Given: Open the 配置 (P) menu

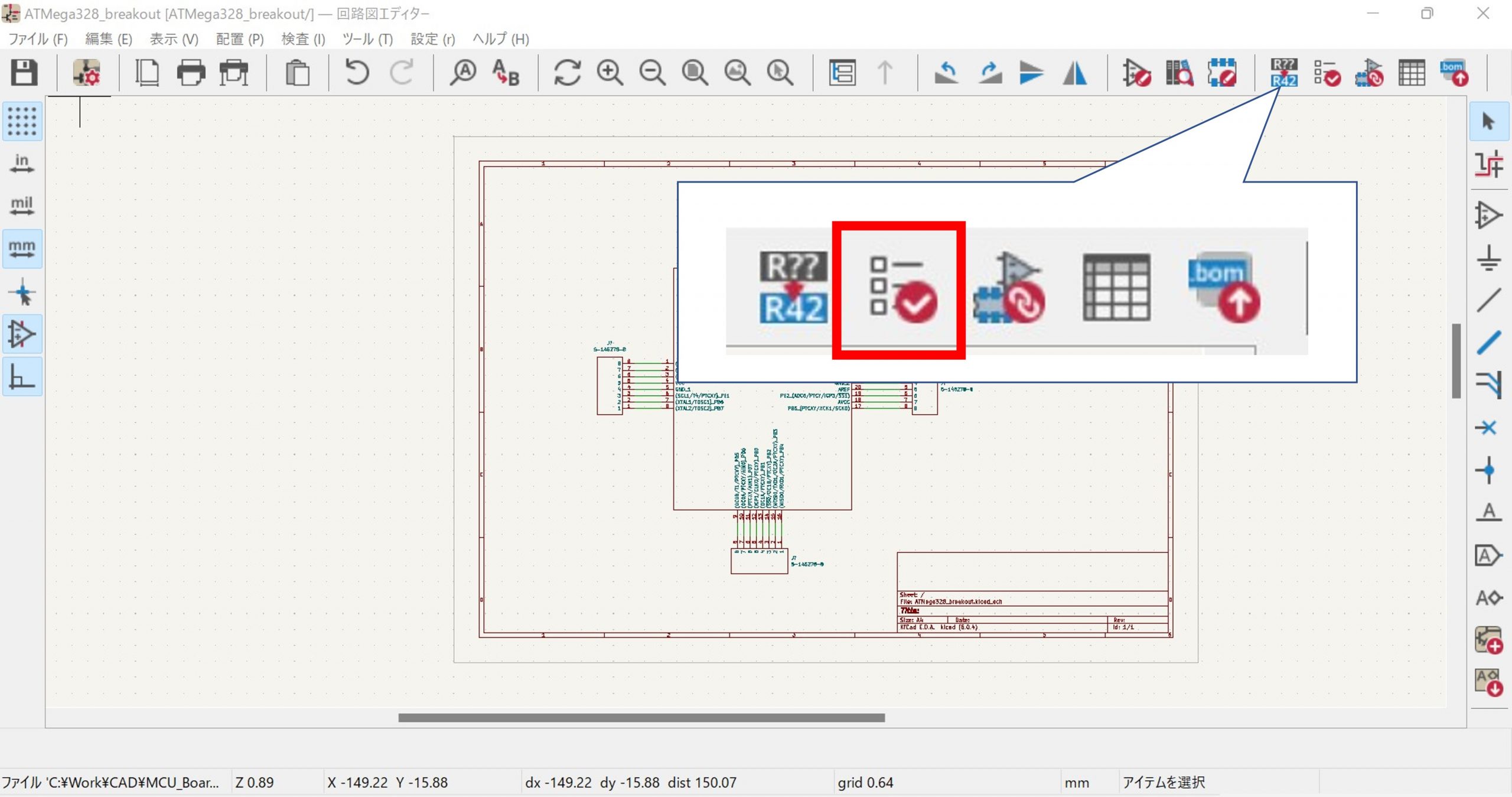Looking at the screenshot, I should [239, 39].
